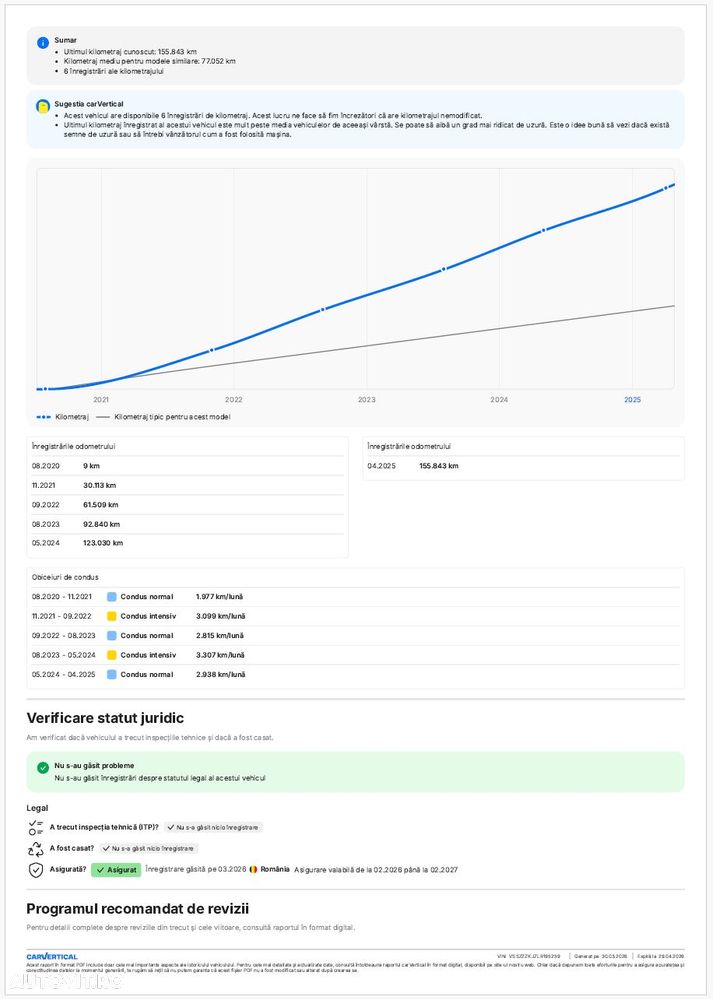Click the ITP 'Nu s-a găsit nicio înregistrare' badge
713x999 pixels.
pos(213,827)
